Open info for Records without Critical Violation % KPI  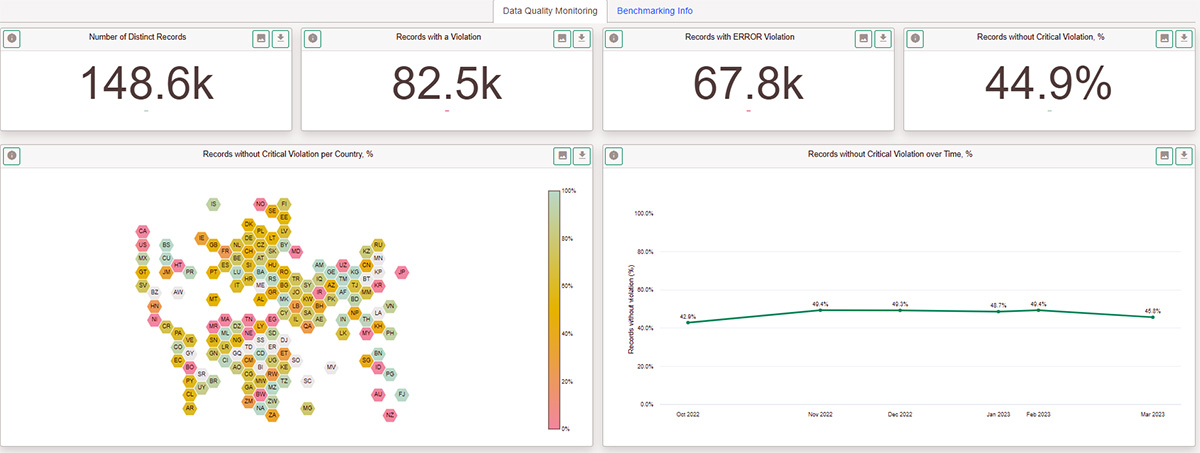tap(916, 39)
